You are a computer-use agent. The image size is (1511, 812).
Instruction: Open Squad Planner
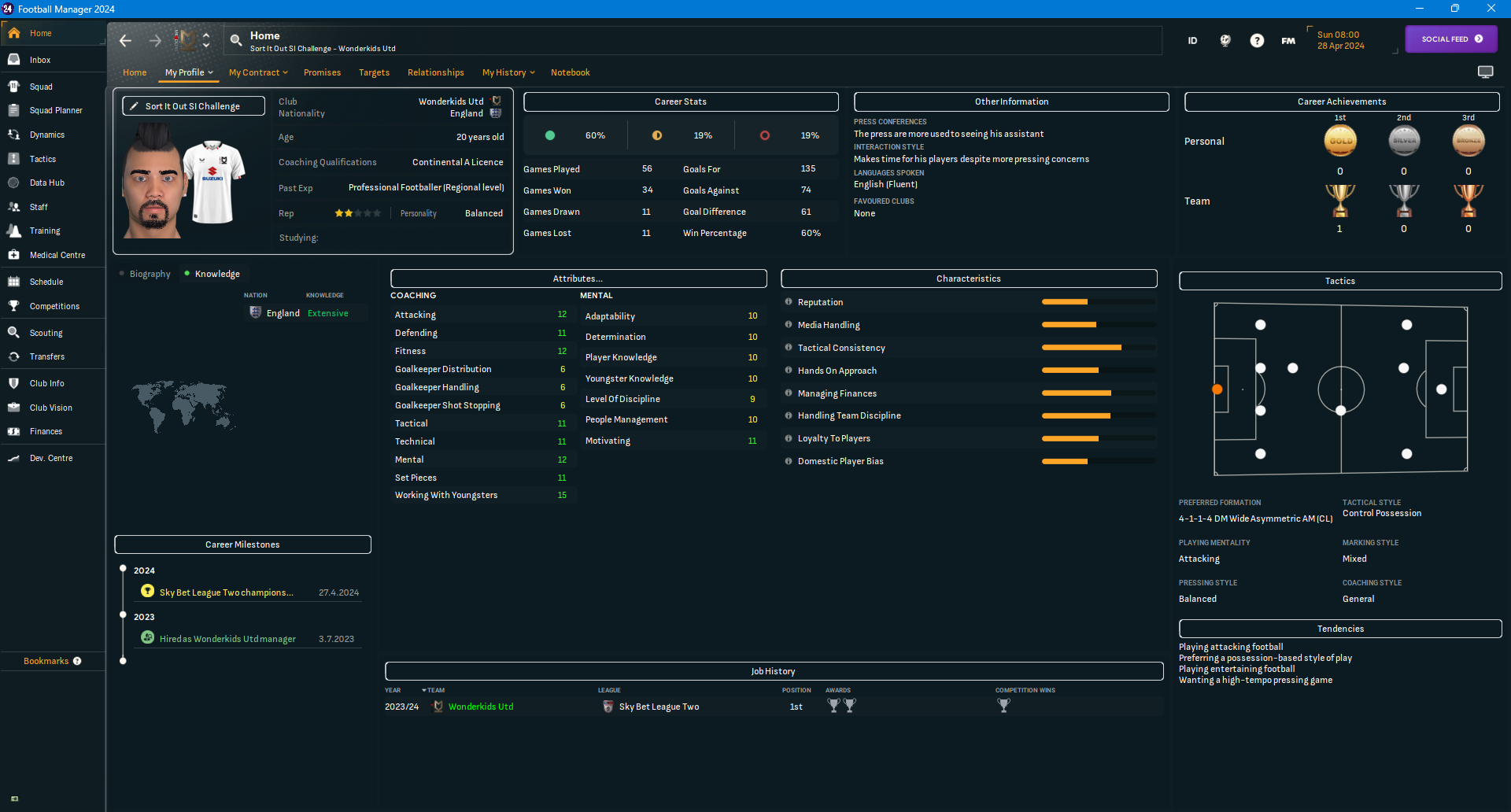click(x=52, y=110)
